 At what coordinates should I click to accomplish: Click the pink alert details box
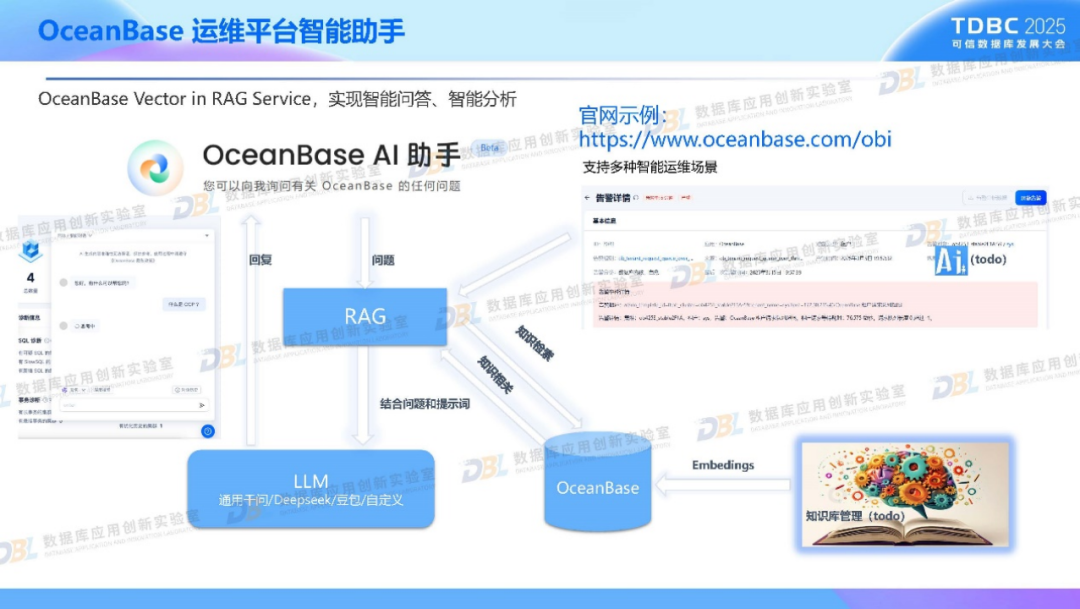coord(815,304)
